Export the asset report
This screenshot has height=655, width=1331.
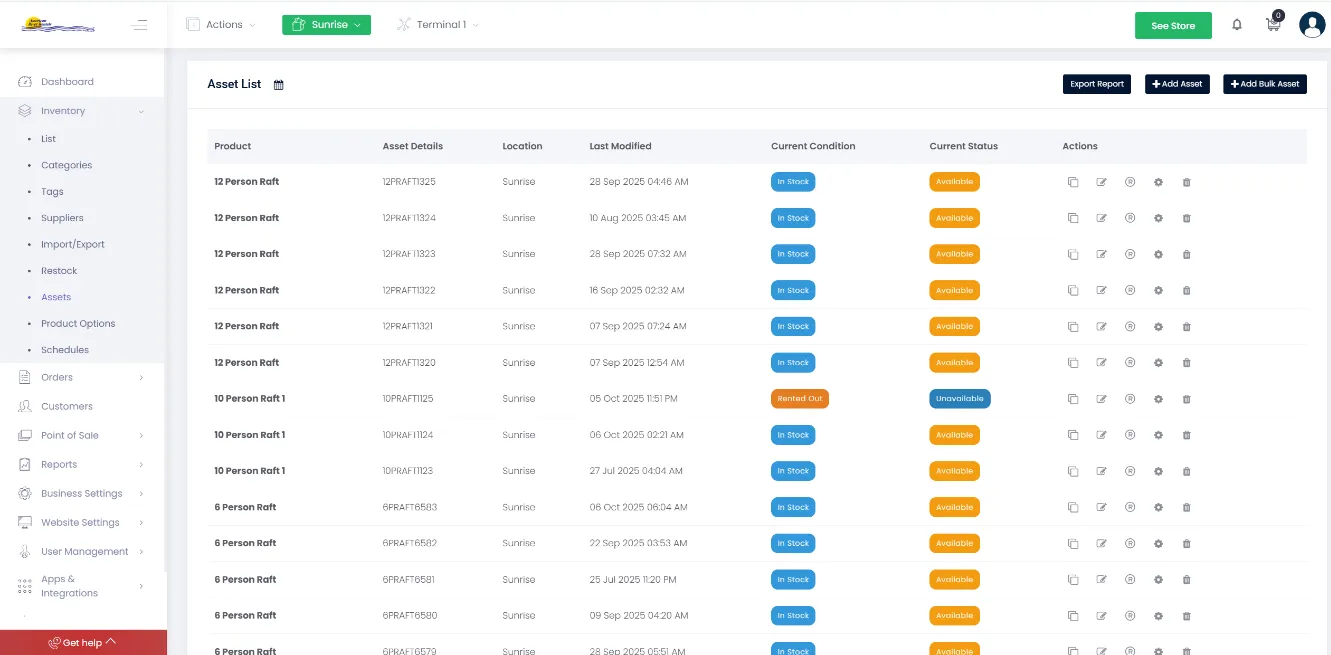1096,84
